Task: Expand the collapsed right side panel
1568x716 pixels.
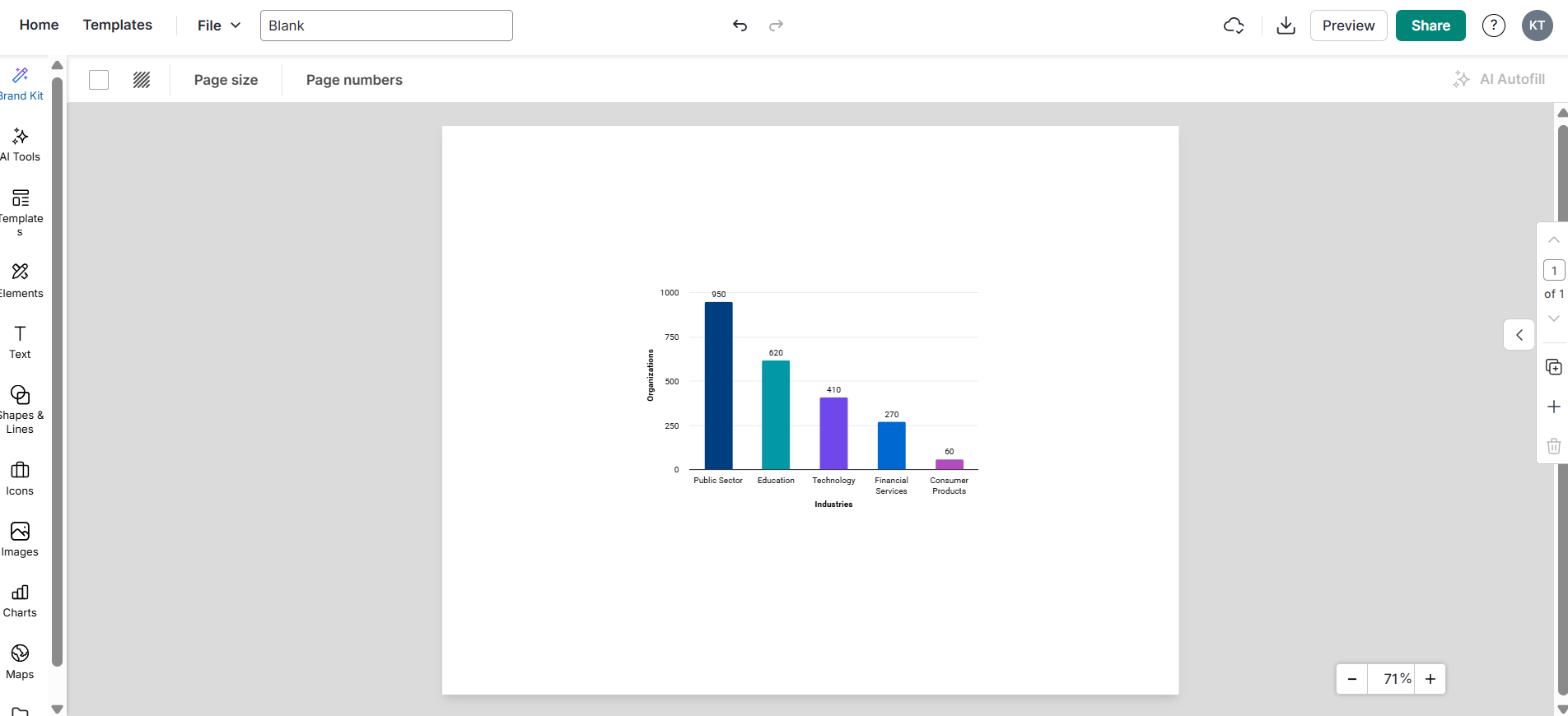Action: click(x=1519, y=335)
